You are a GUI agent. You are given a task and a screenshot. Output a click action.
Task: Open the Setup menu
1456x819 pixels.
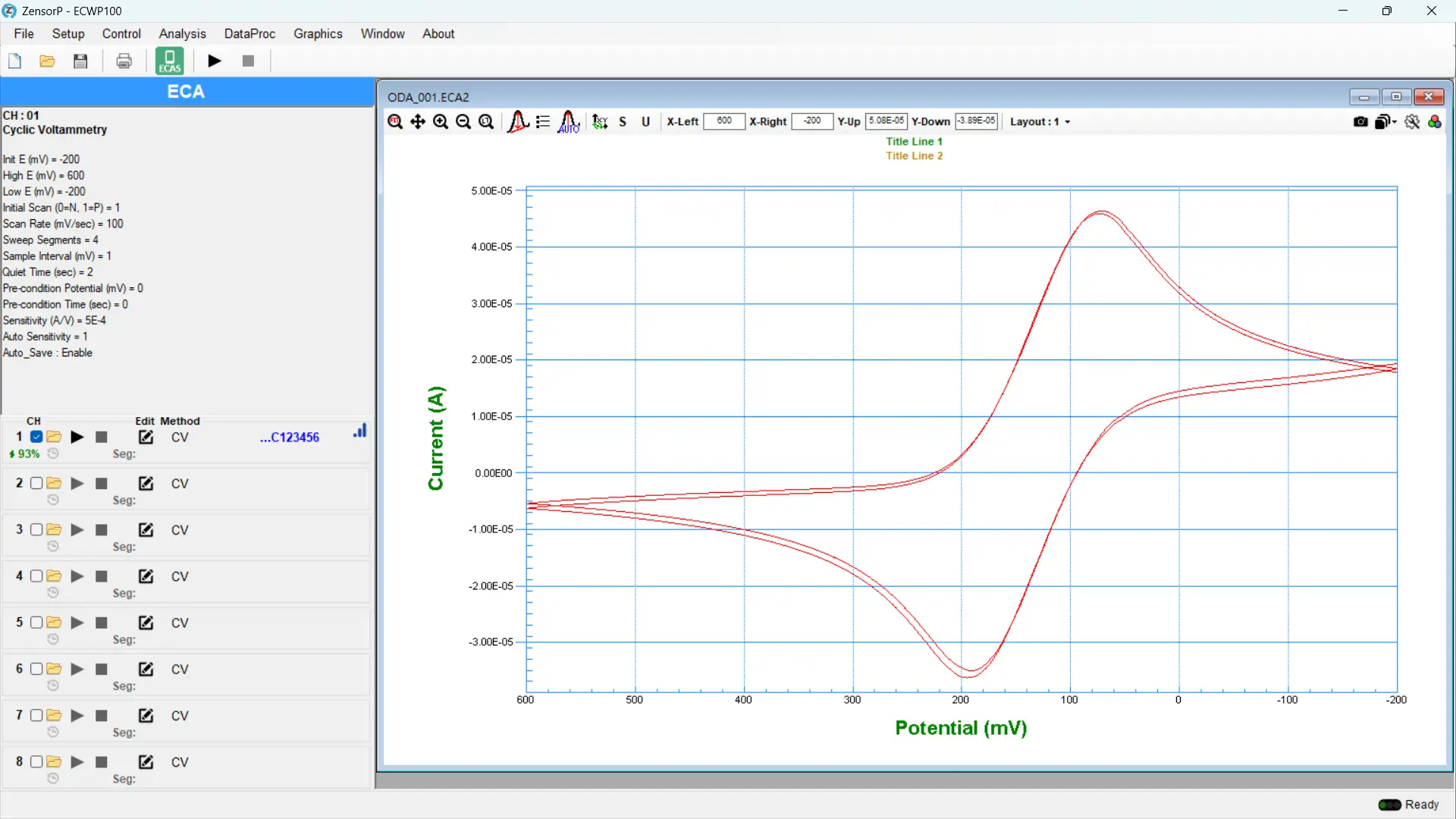[x=68, y=33]
